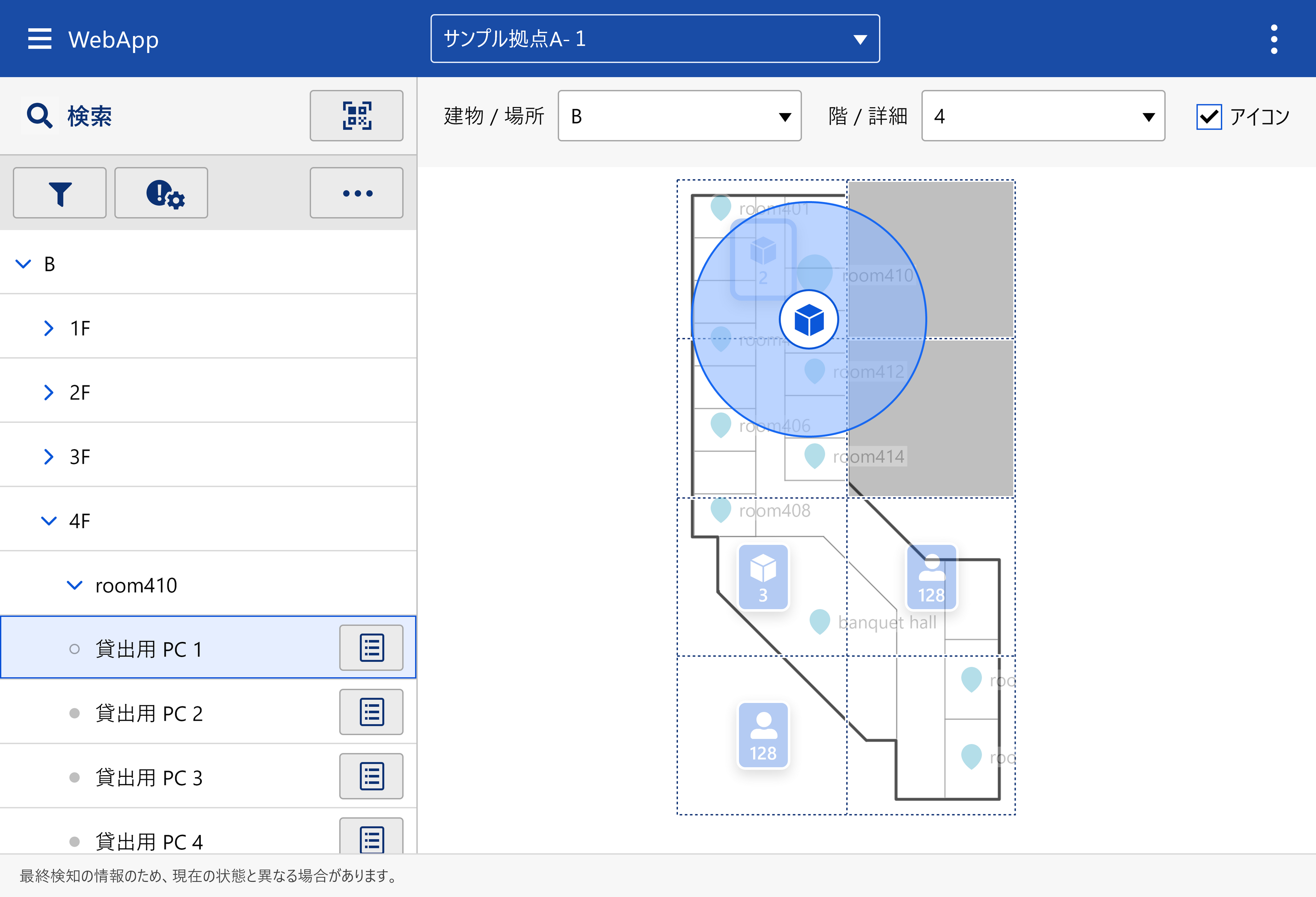Collapse the room410 tree node
The width and height of the screenshot is (1316, 897).
(x=75, y=585)
